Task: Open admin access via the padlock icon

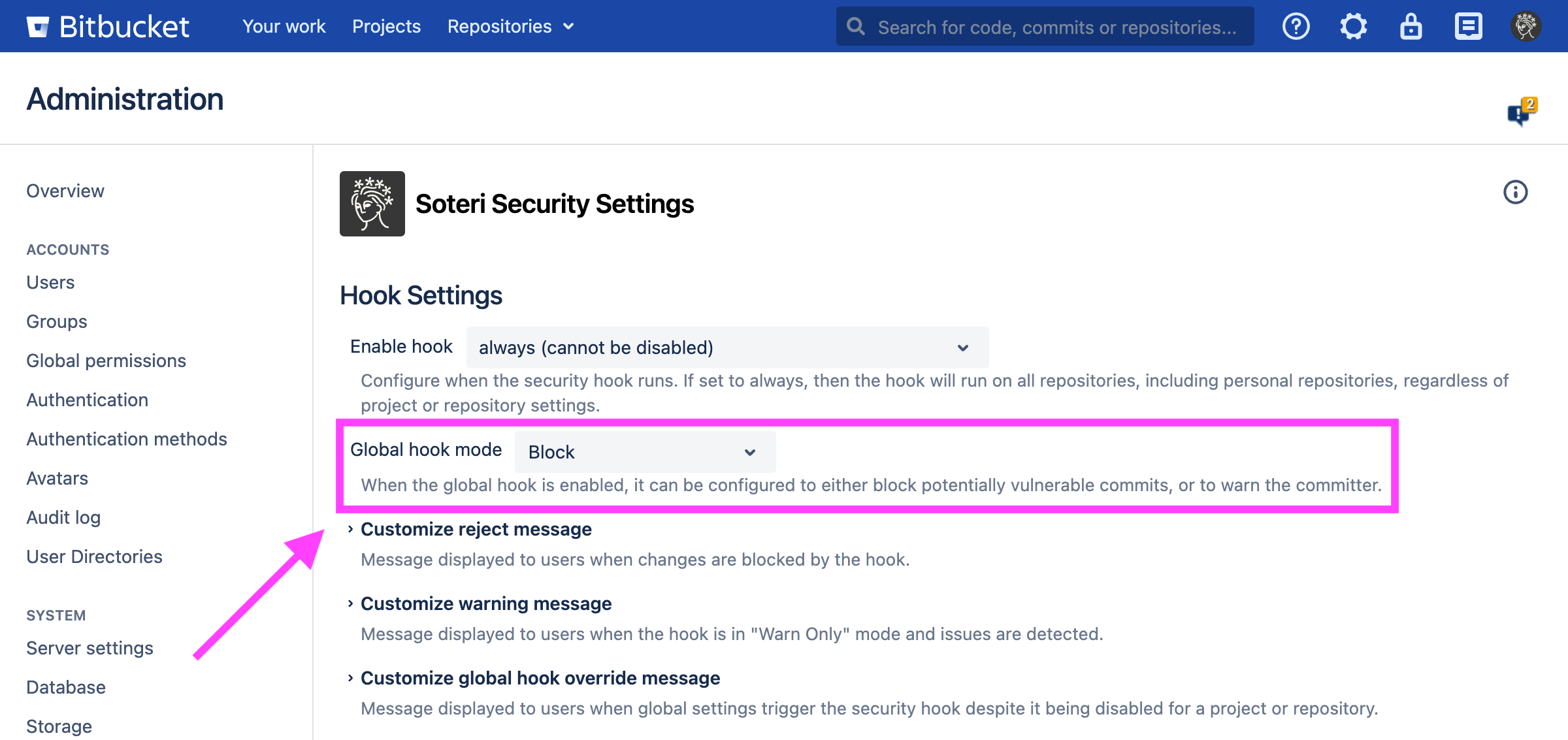Action: click(x=1411, y=26)
